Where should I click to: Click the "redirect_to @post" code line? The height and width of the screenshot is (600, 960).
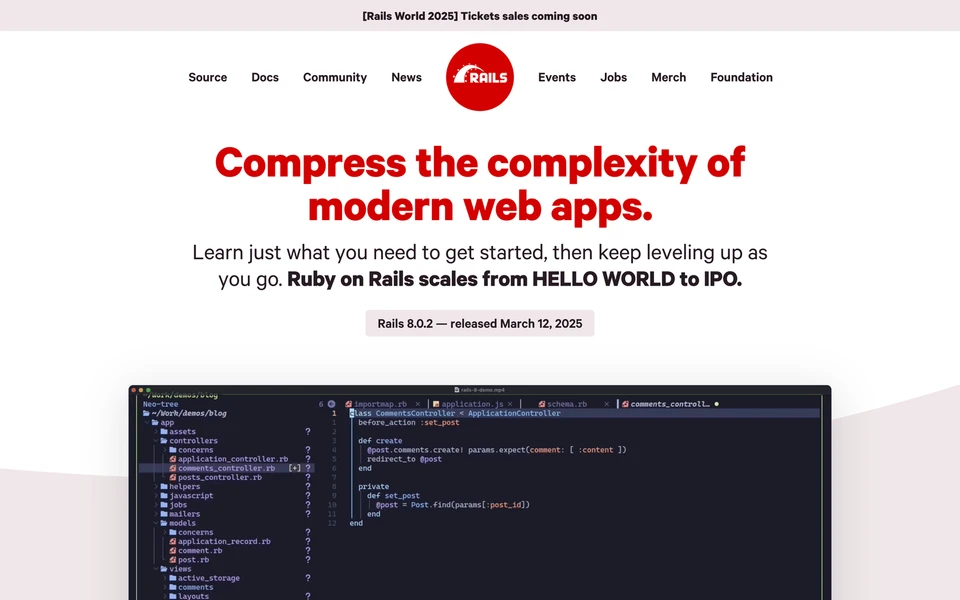[404, 459]
